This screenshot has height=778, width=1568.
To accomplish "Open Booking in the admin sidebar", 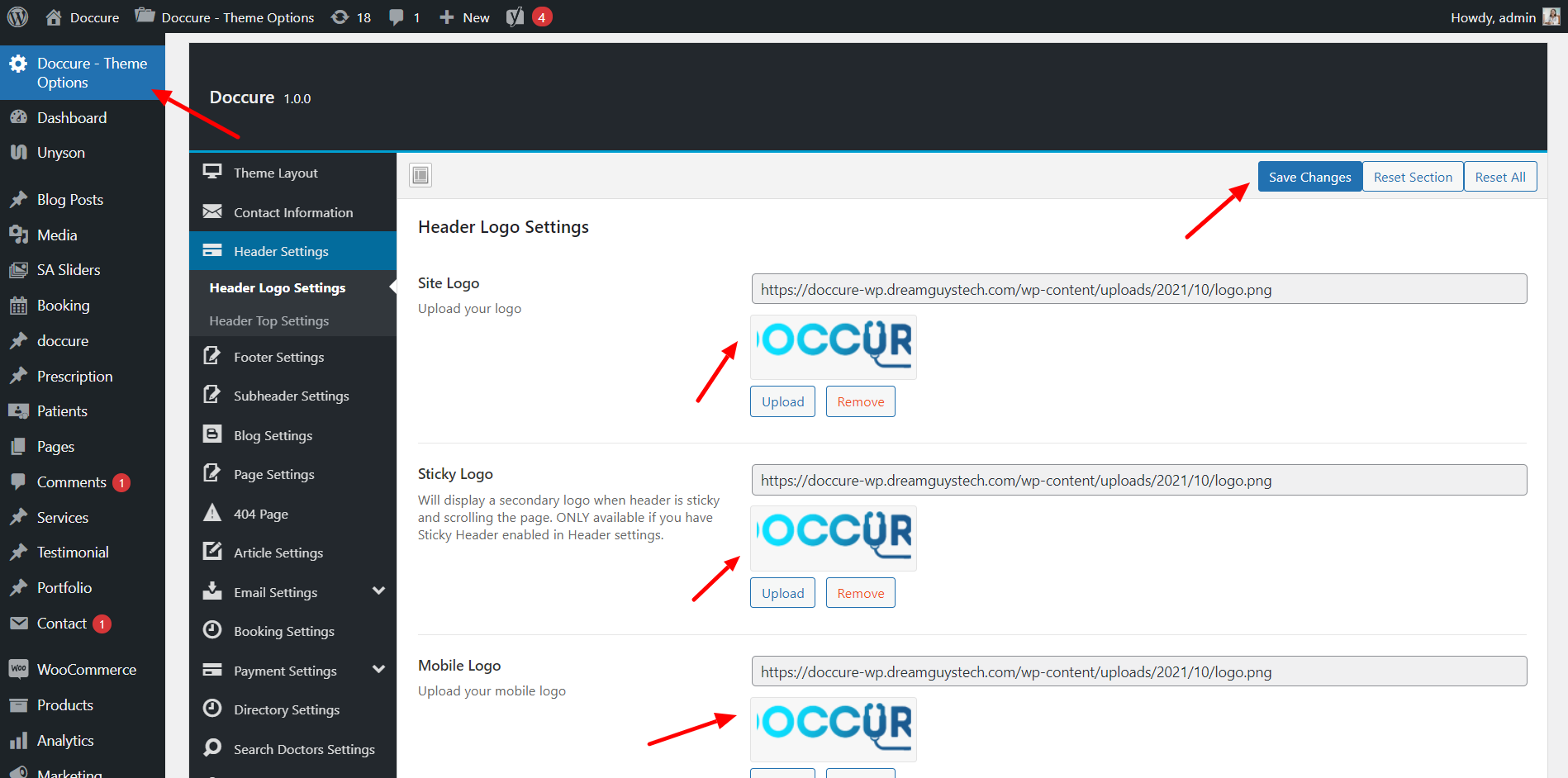I will [x=63, y=306].
